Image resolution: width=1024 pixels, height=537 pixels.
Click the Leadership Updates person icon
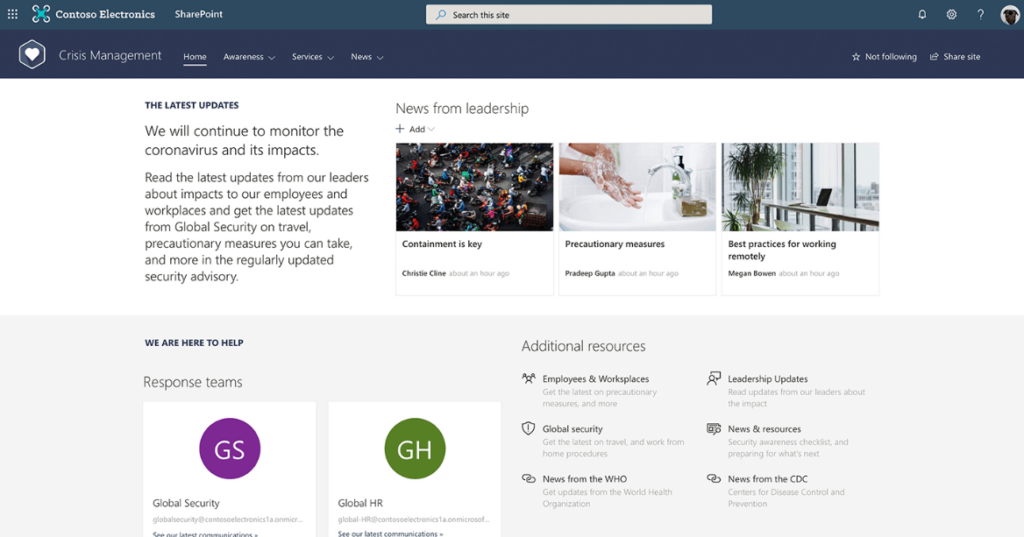(714, 378)
